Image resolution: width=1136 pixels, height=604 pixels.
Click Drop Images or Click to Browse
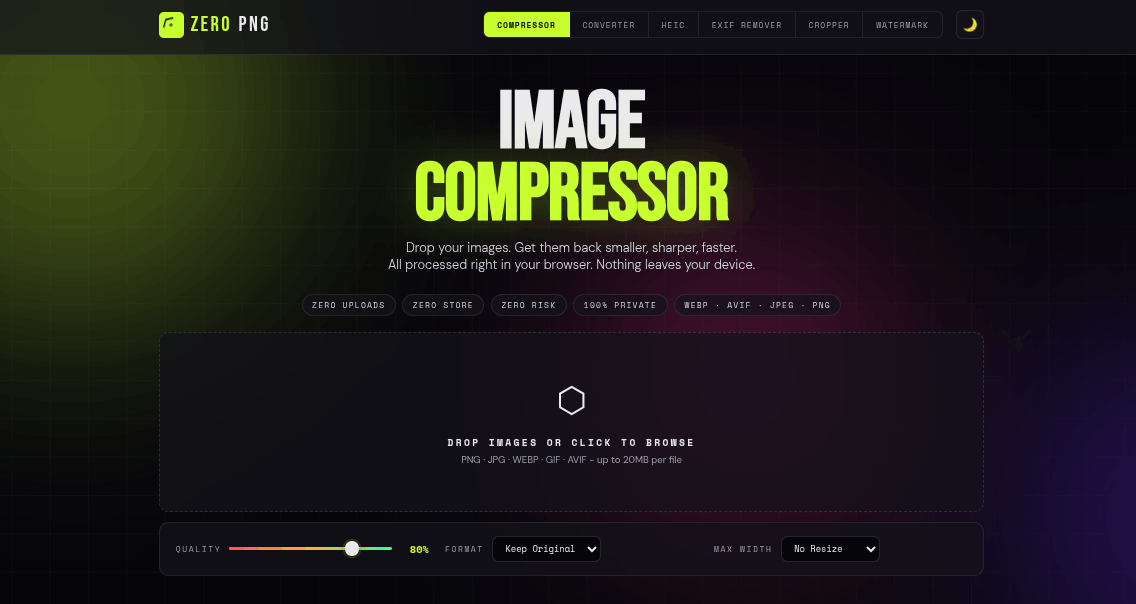[x=570, y=442]
